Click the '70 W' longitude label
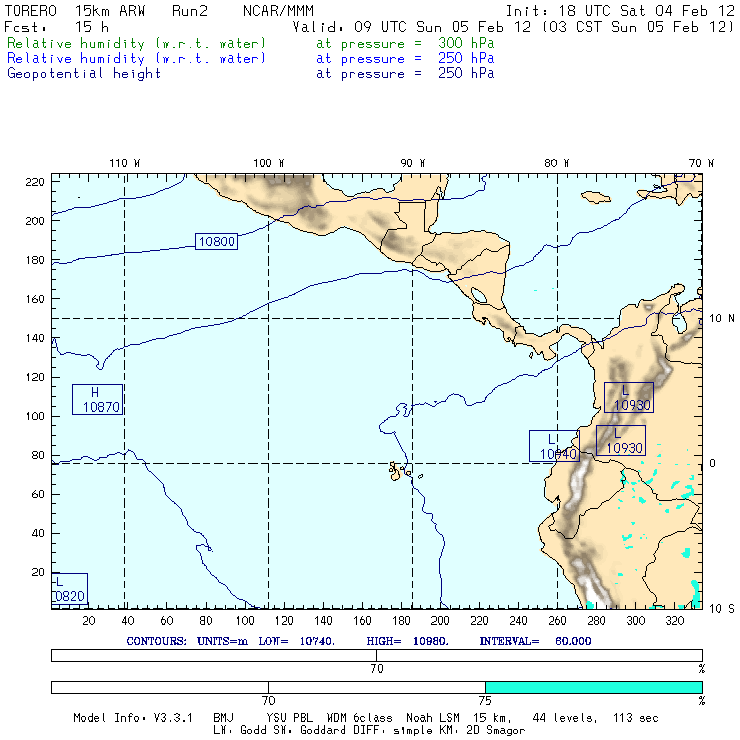This screenshot has height=740, width=740. click(701, 163)
